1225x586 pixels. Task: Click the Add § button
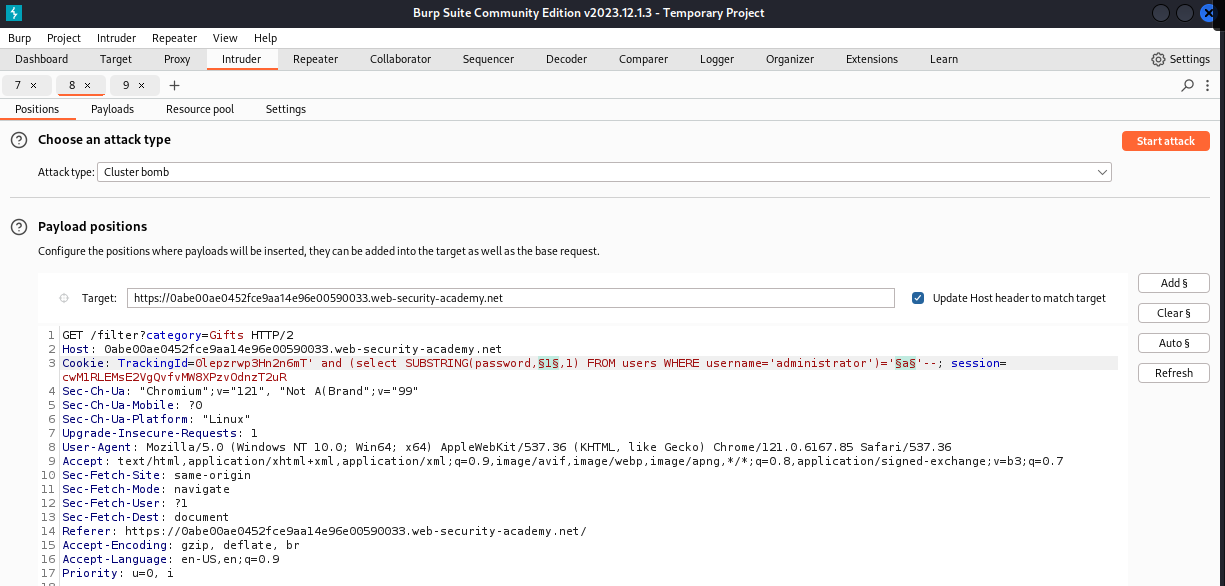(x=1174, y=283)
